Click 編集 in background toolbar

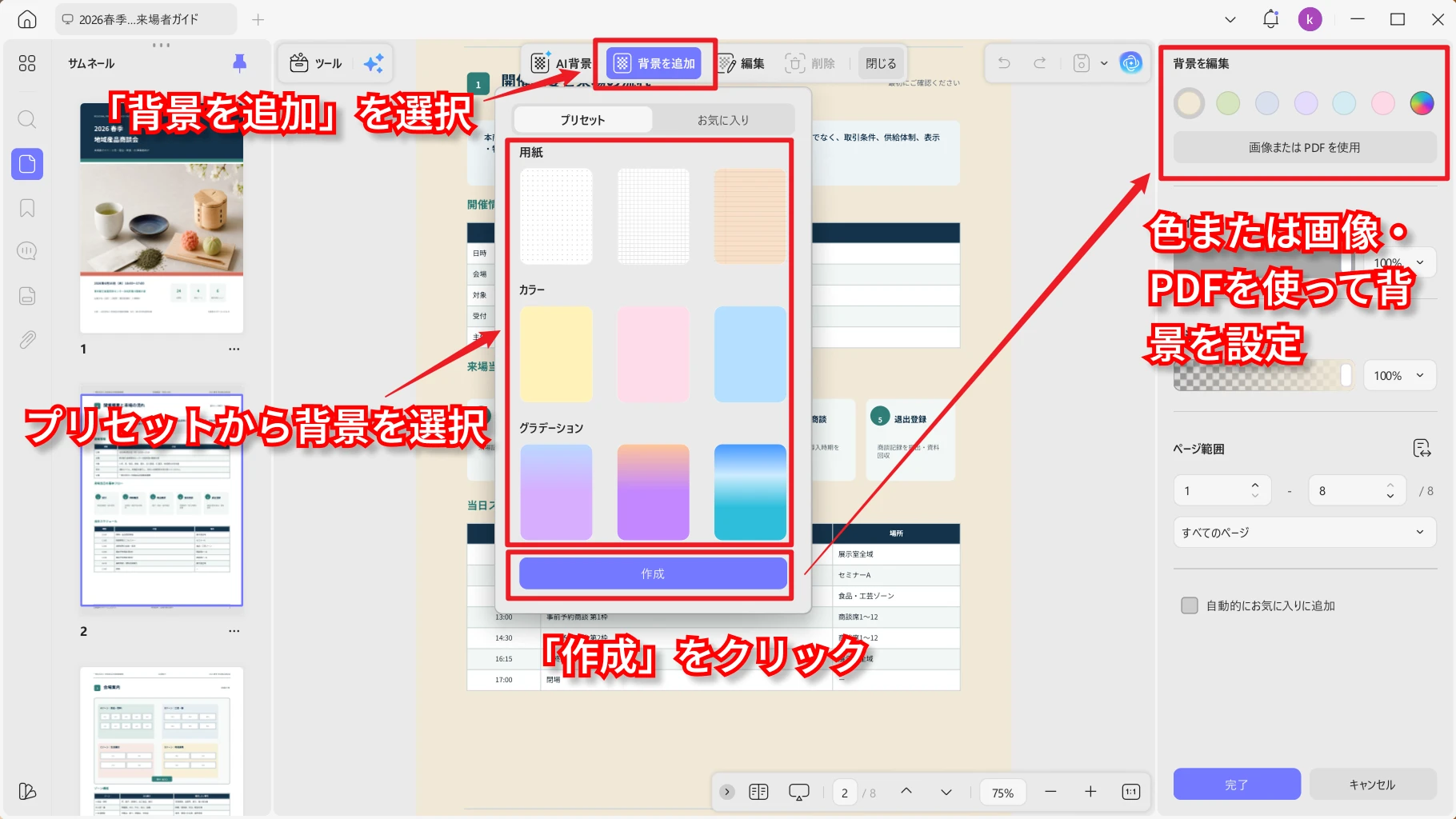click(x=742, y=63)
